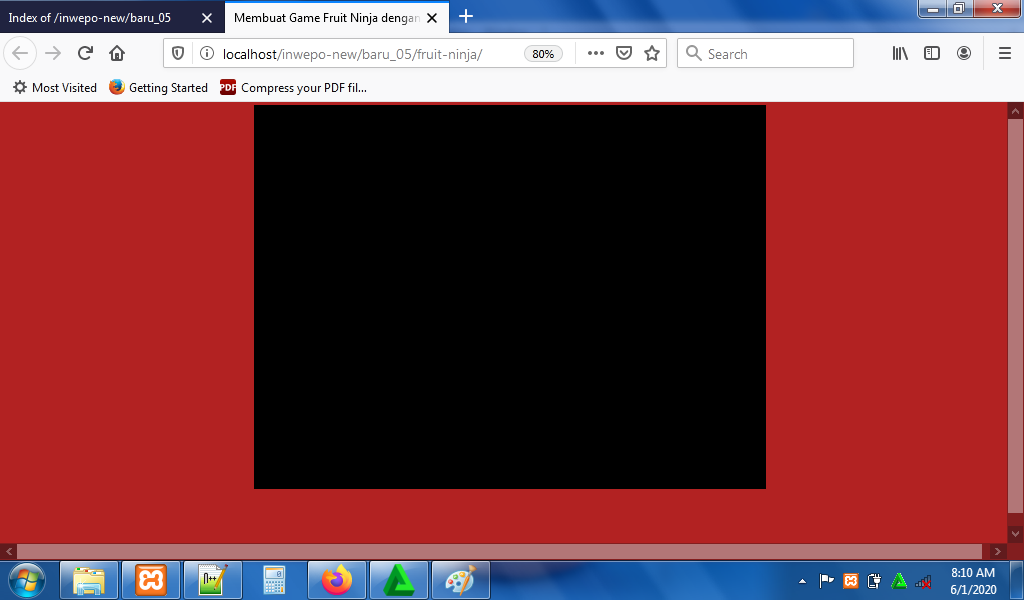The height and width of the screenshot is (600, 1024).
Task: Open Windows Explorer from taskbar
Action: (x=89, y=580)
